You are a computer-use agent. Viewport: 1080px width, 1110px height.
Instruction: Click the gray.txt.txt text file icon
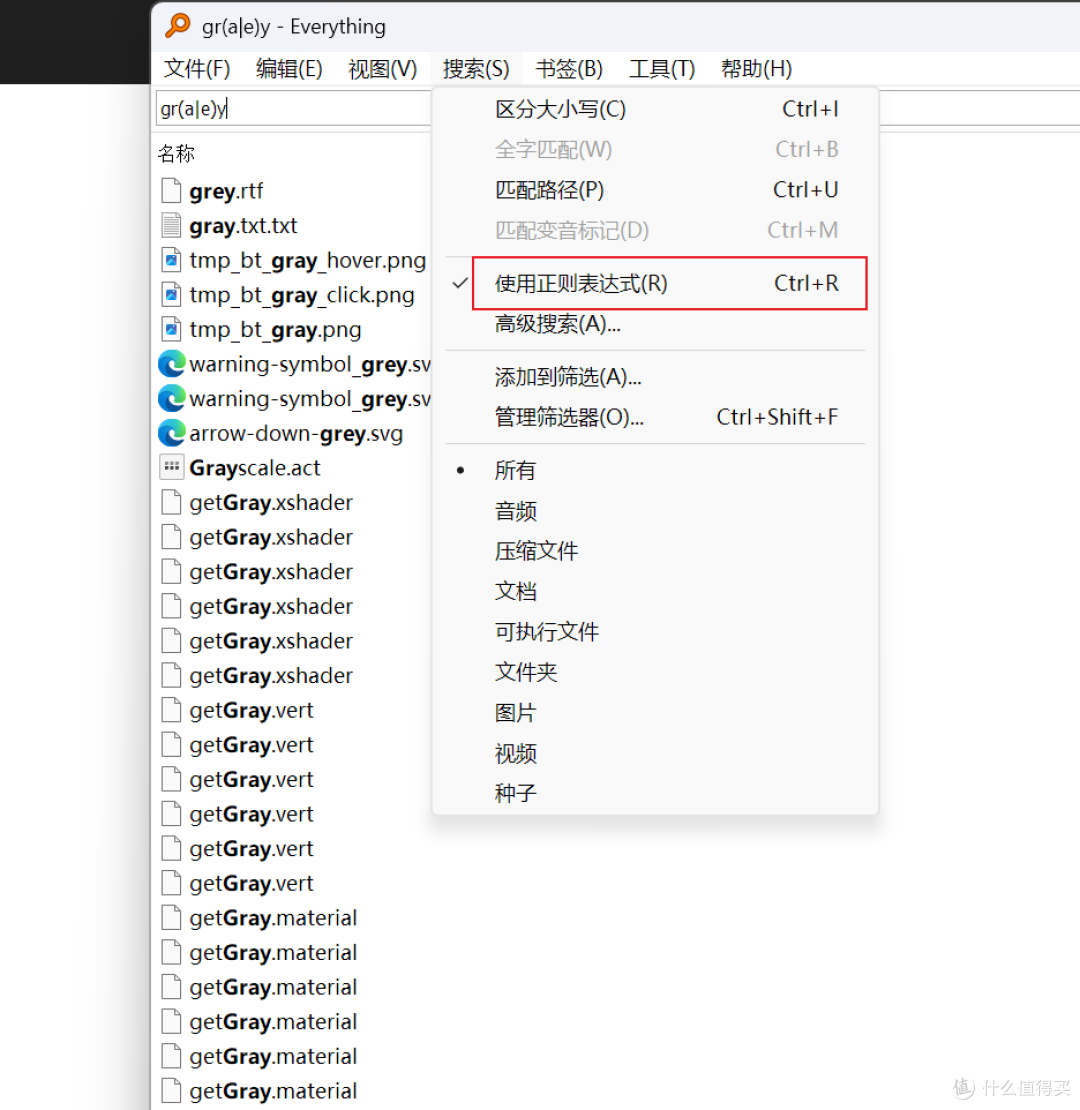tap(171, 225)
